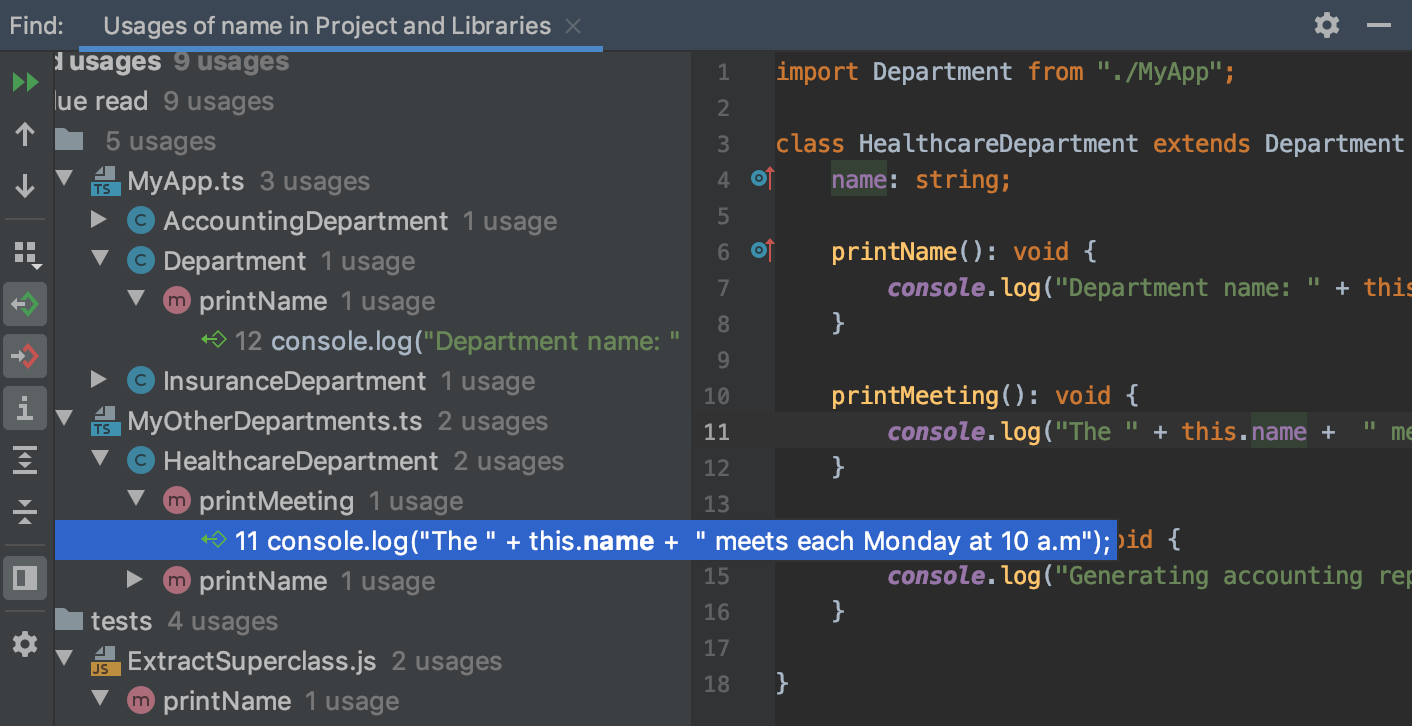Select the line 12 console.log usage

click(373, 341)
